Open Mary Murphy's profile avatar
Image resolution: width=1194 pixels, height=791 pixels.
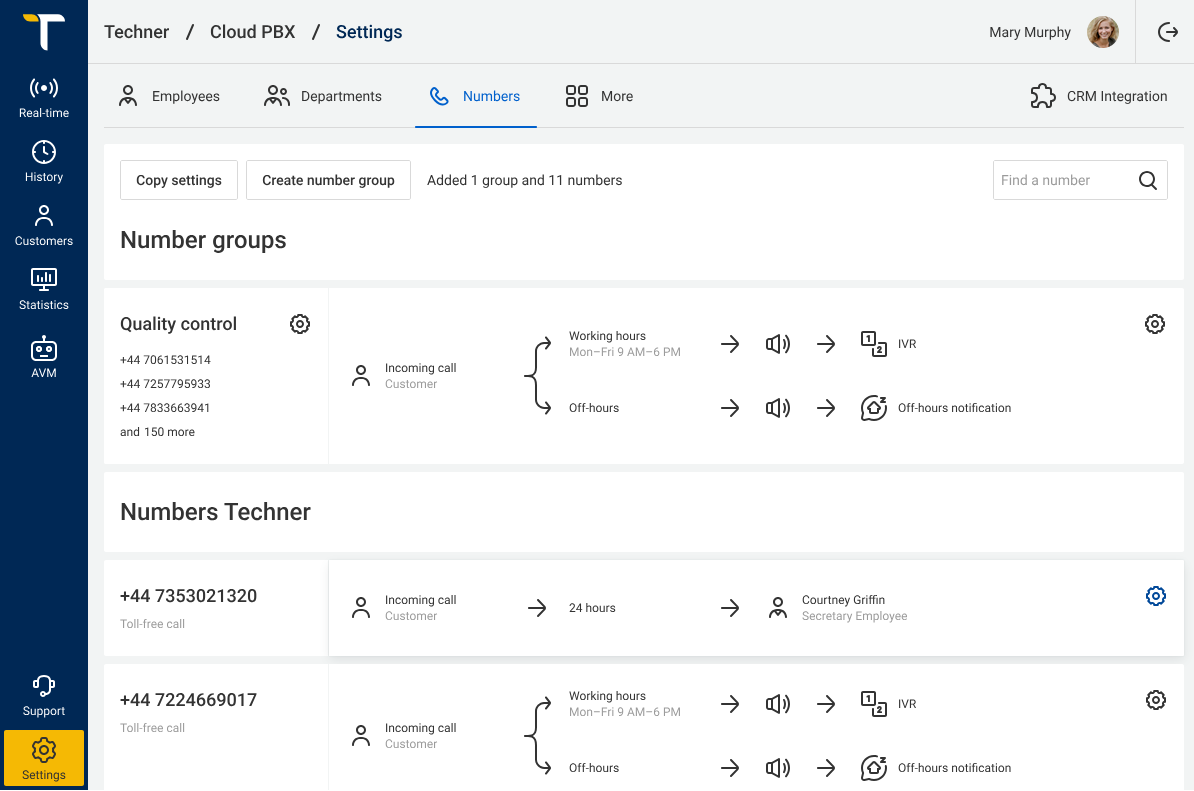[x=1103, y=32]
